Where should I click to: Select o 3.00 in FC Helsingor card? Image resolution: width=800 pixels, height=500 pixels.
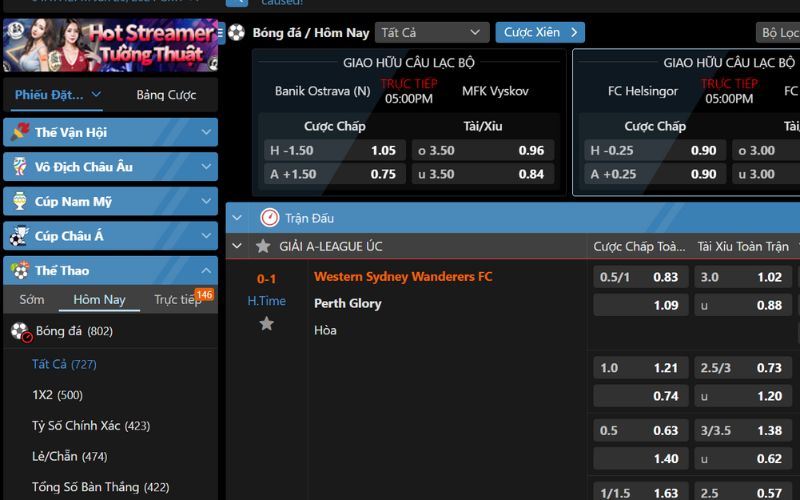(766, 151)
